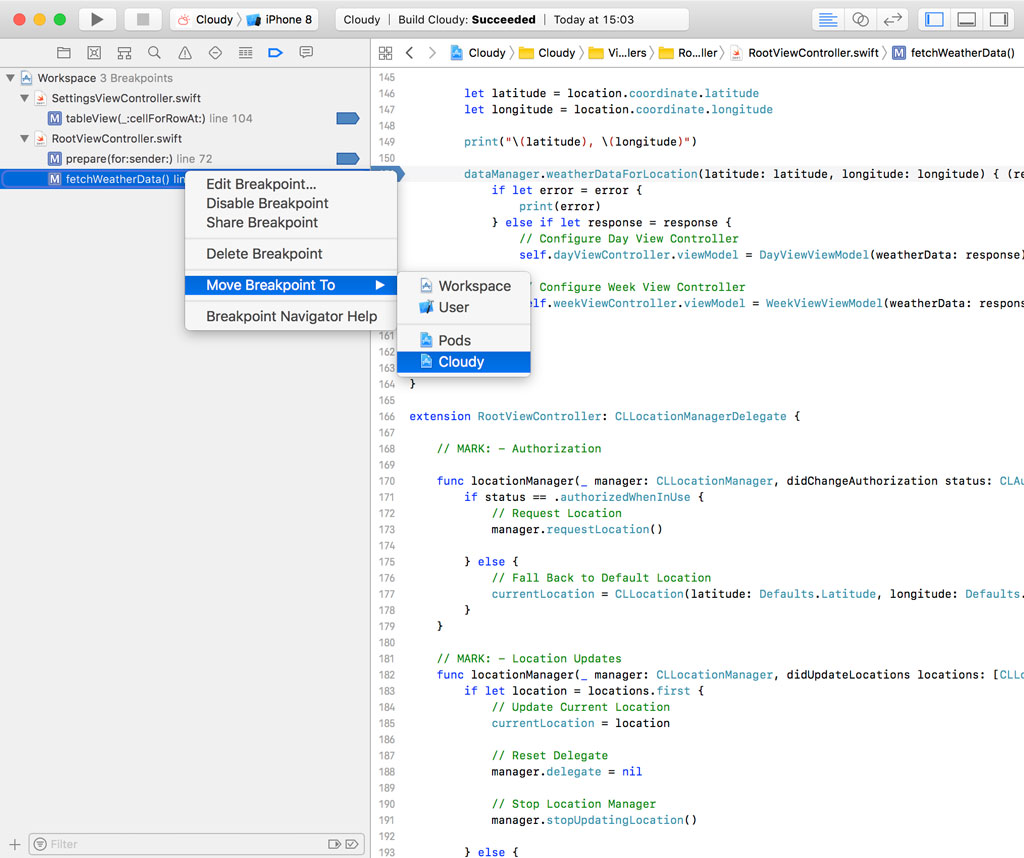Toggle the tableView(_:cellForRowAt:) breakpoint indicator
The image size is (1024, 858).
tap(347, 118)
